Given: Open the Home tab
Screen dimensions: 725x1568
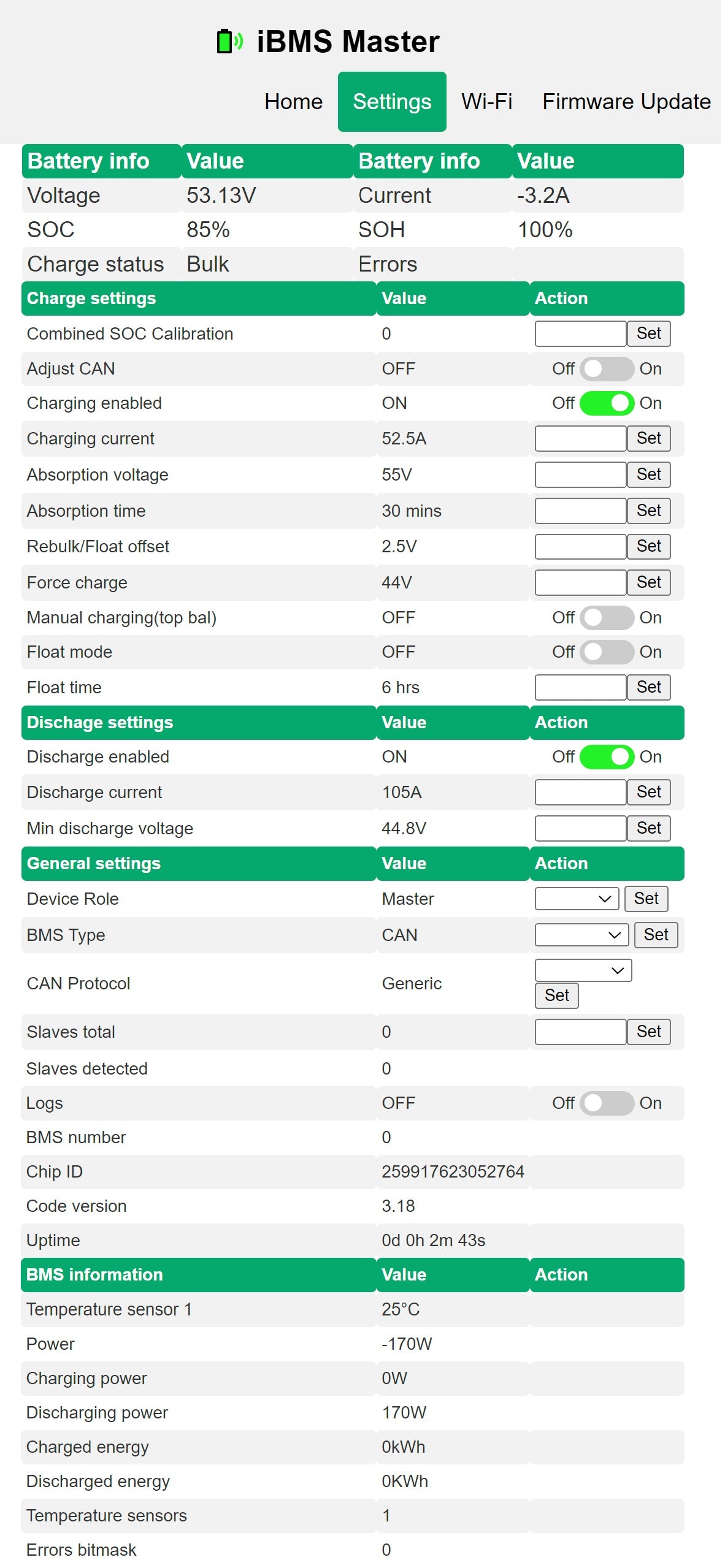Looking at the screenshot, I should [293, 102].
